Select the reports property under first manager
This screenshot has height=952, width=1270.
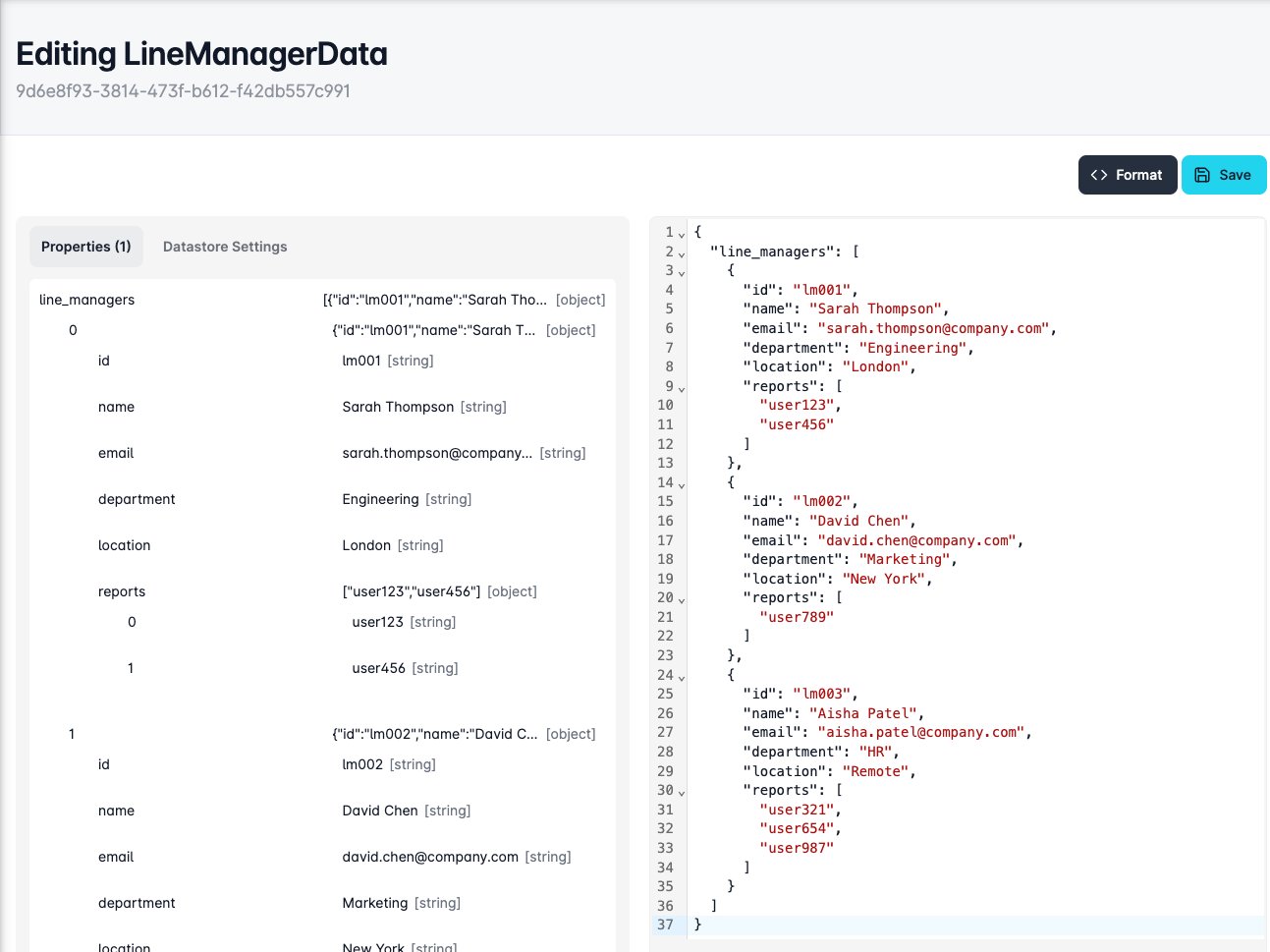[x=122, y=591]
